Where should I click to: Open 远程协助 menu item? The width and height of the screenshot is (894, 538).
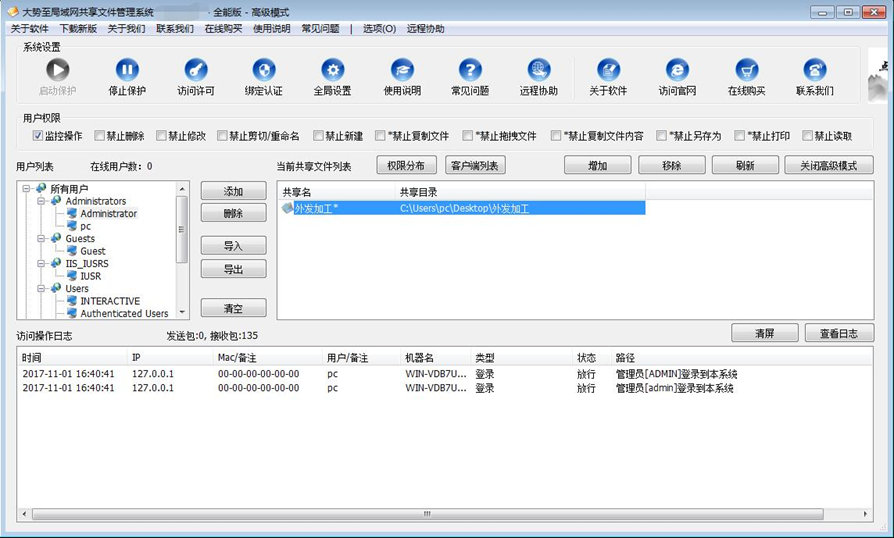pos(425,28)
